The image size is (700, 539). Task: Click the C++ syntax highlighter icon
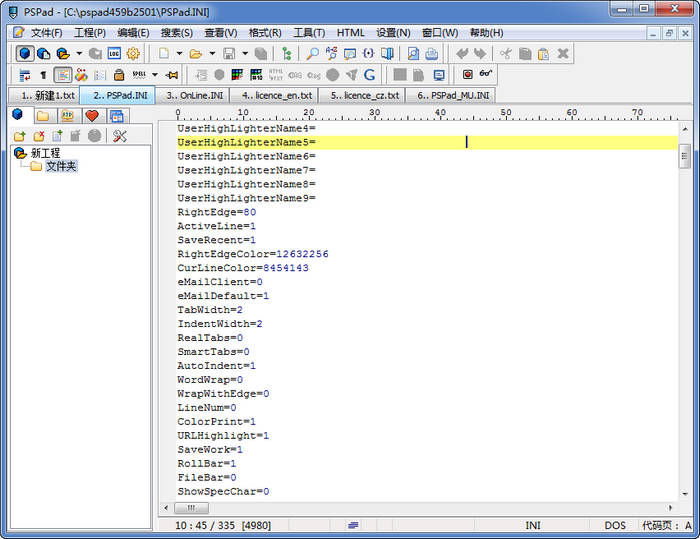point(81,75)
